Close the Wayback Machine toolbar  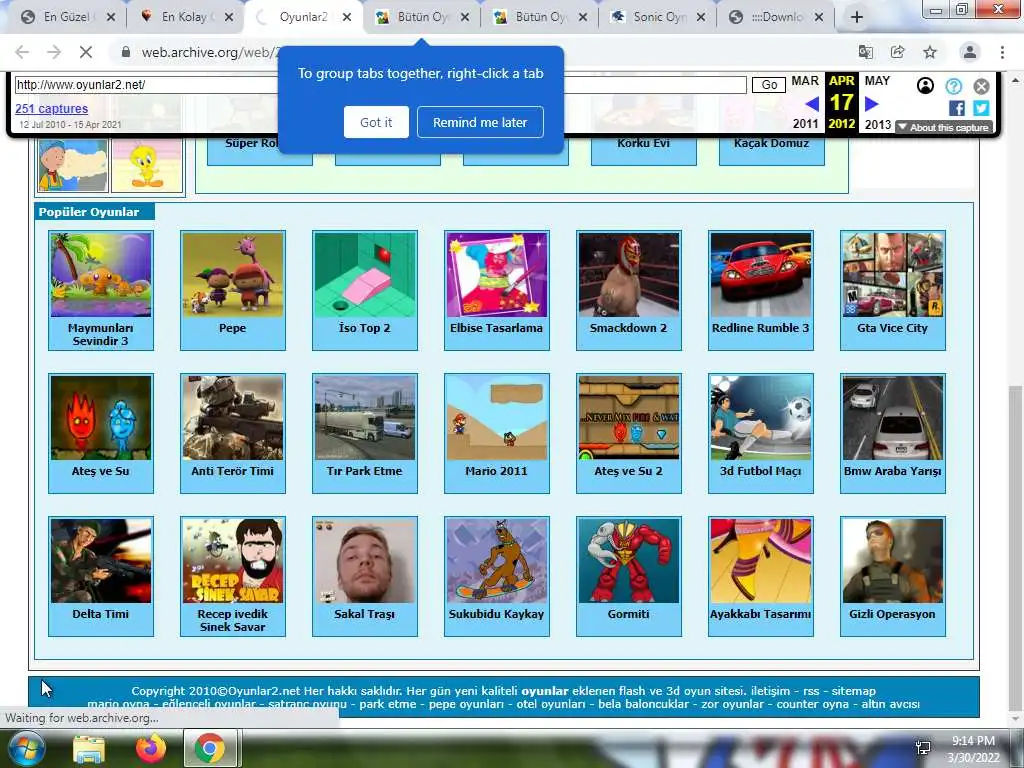click(x=982, y=86)
